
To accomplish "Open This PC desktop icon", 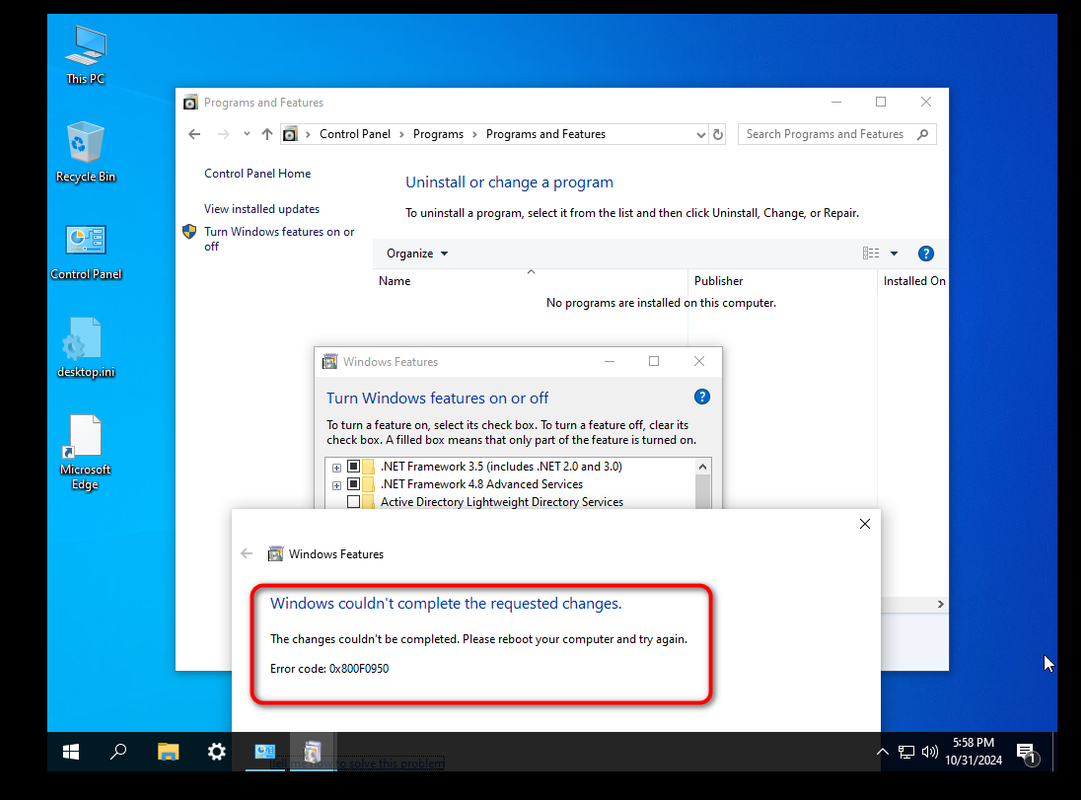I will (x=85, y=54).
